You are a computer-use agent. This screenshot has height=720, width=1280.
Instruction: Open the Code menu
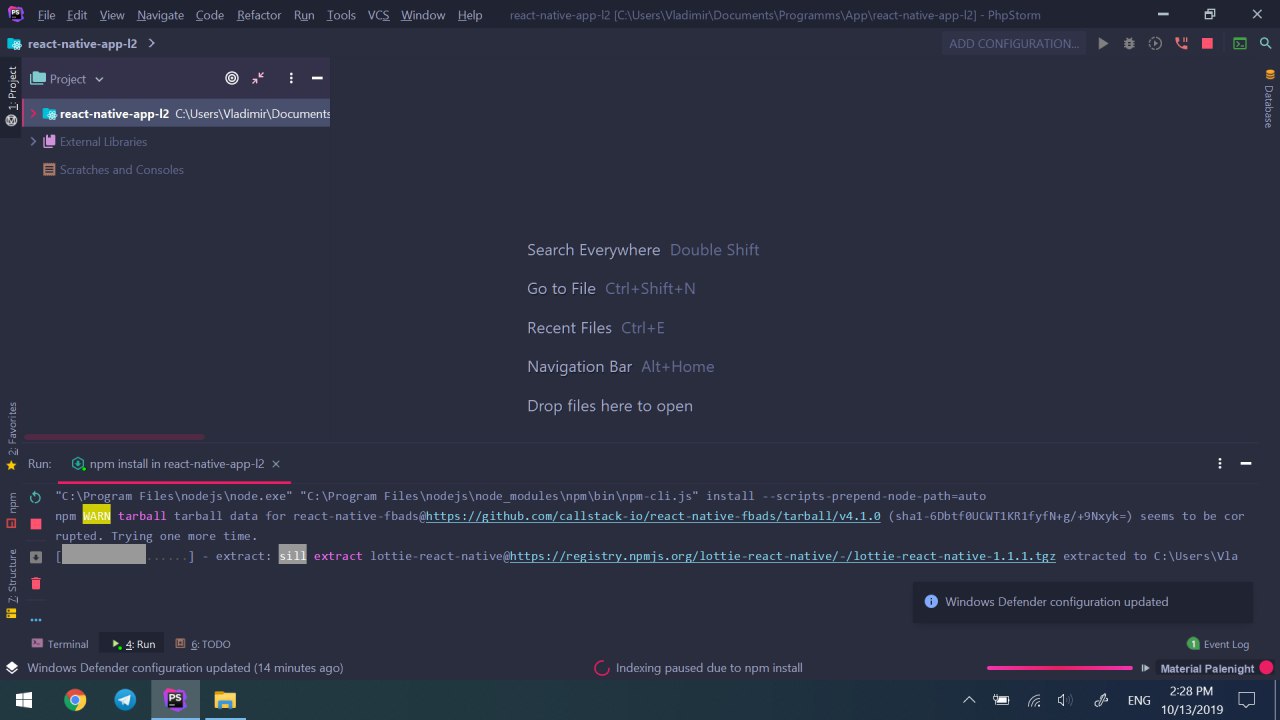tap(210, 15)
